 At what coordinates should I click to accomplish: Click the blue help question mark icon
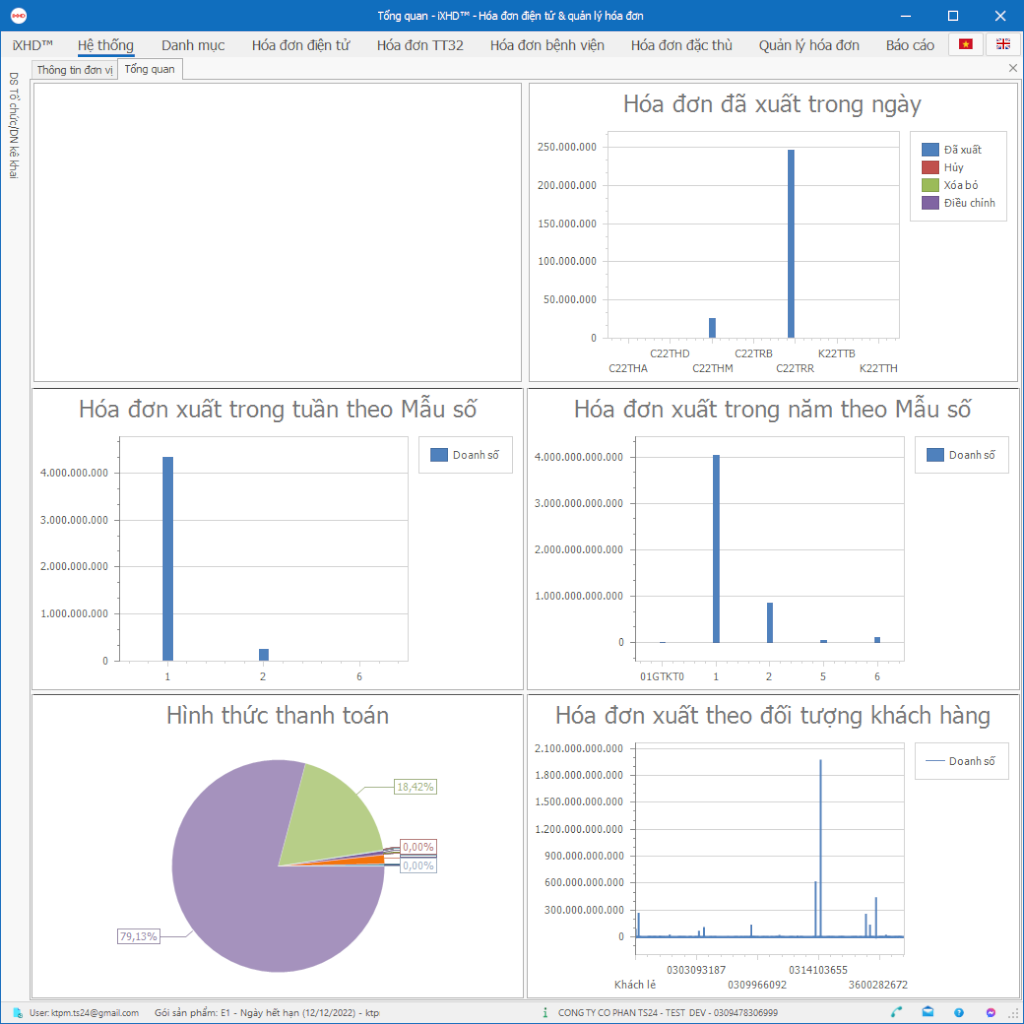click(959, 1012)
